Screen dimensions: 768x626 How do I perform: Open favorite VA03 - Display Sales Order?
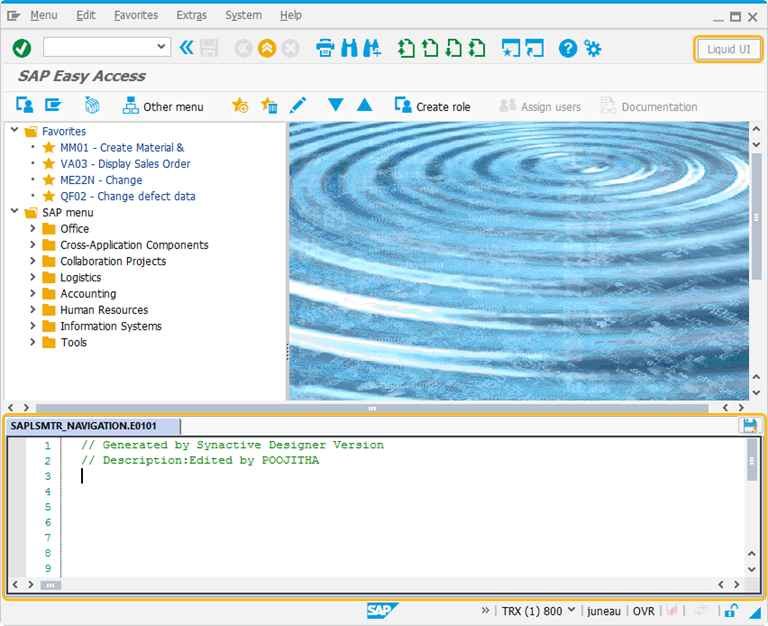pos(125,164)
